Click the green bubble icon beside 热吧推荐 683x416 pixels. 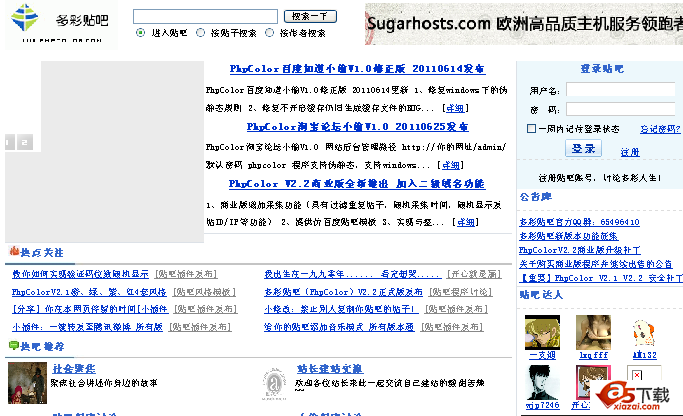(x=14, y=345)
